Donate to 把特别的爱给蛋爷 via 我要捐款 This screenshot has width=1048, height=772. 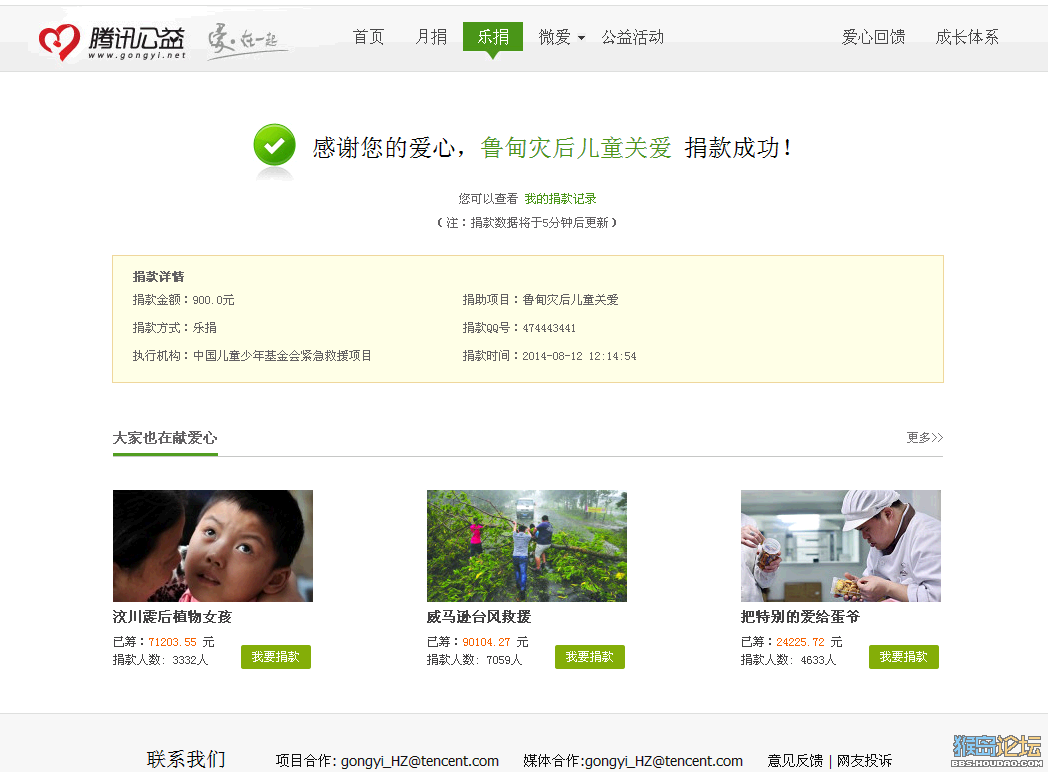pos(904,657)
